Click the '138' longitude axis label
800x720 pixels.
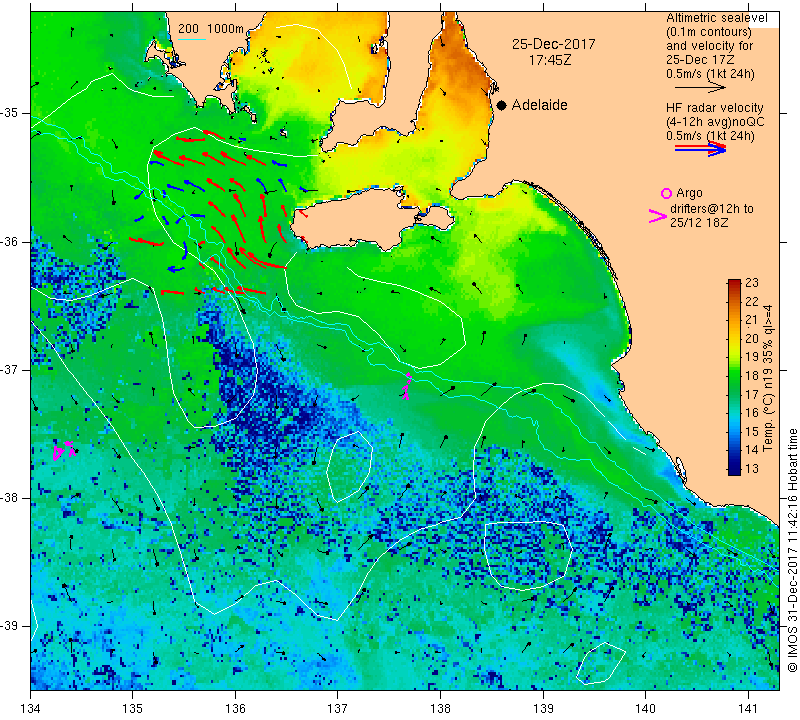440,709
